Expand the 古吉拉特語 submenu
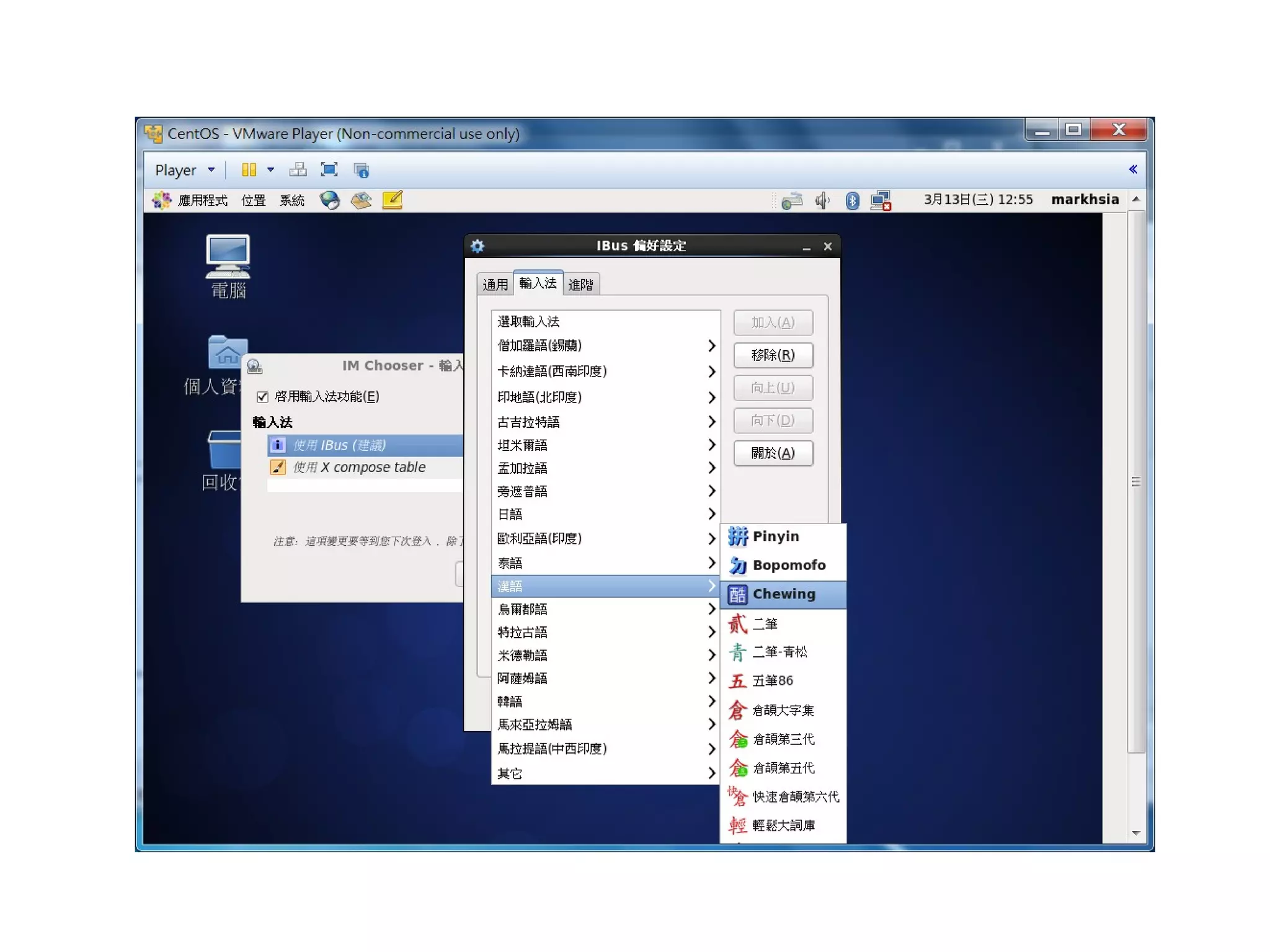This screenshot has height=952, width=1270. [605, 422]
